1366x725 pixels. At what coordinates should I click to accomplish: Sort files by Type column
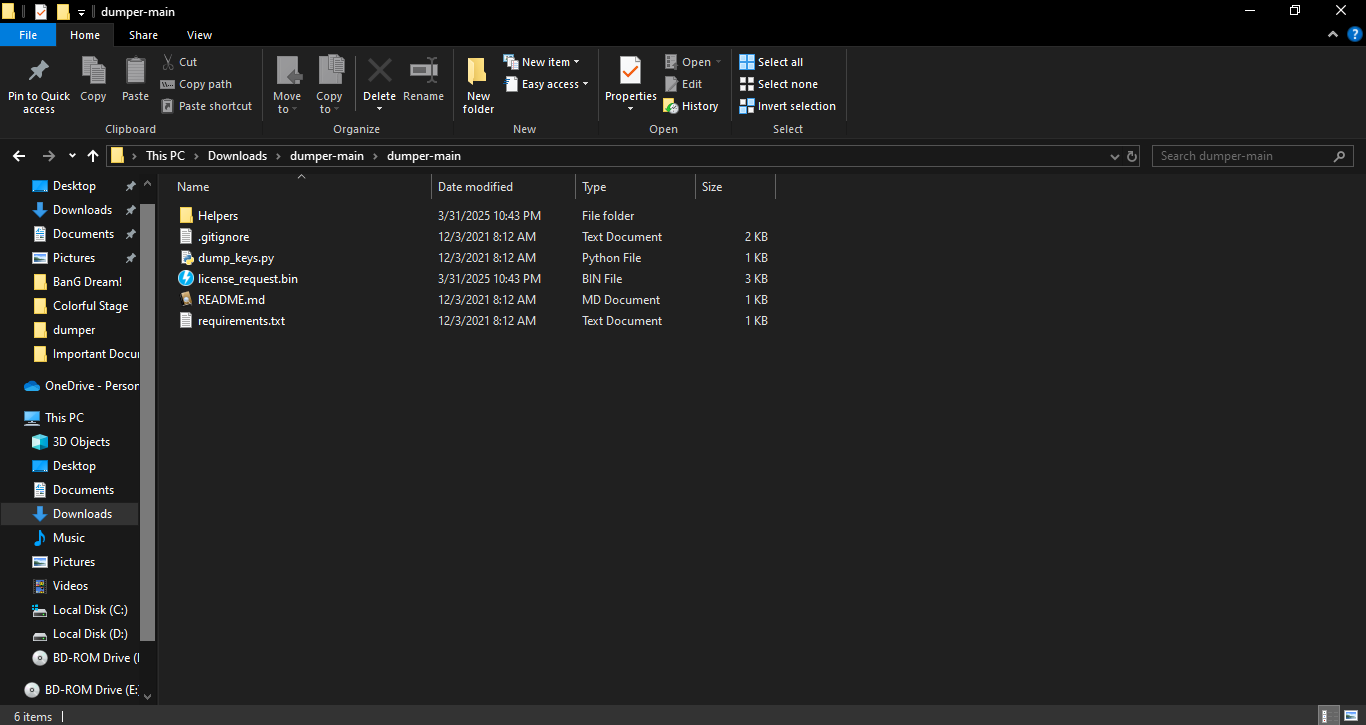[636, 187]
